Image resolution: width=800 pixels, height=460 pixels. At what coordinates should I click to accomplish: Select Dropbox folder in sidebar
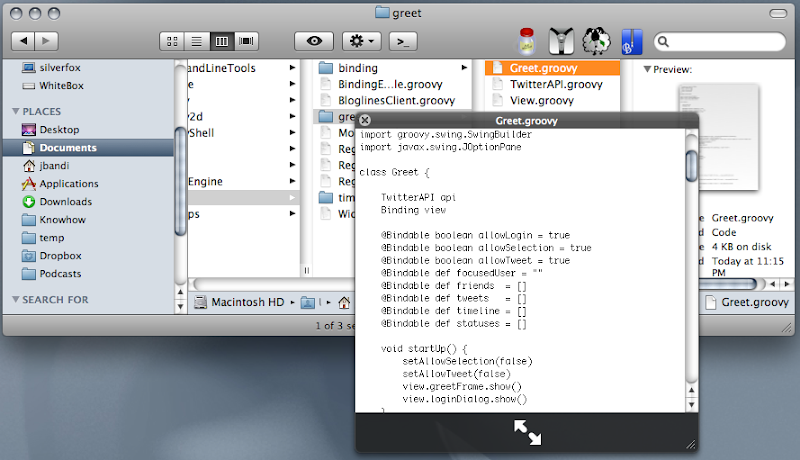click(60, 255)
